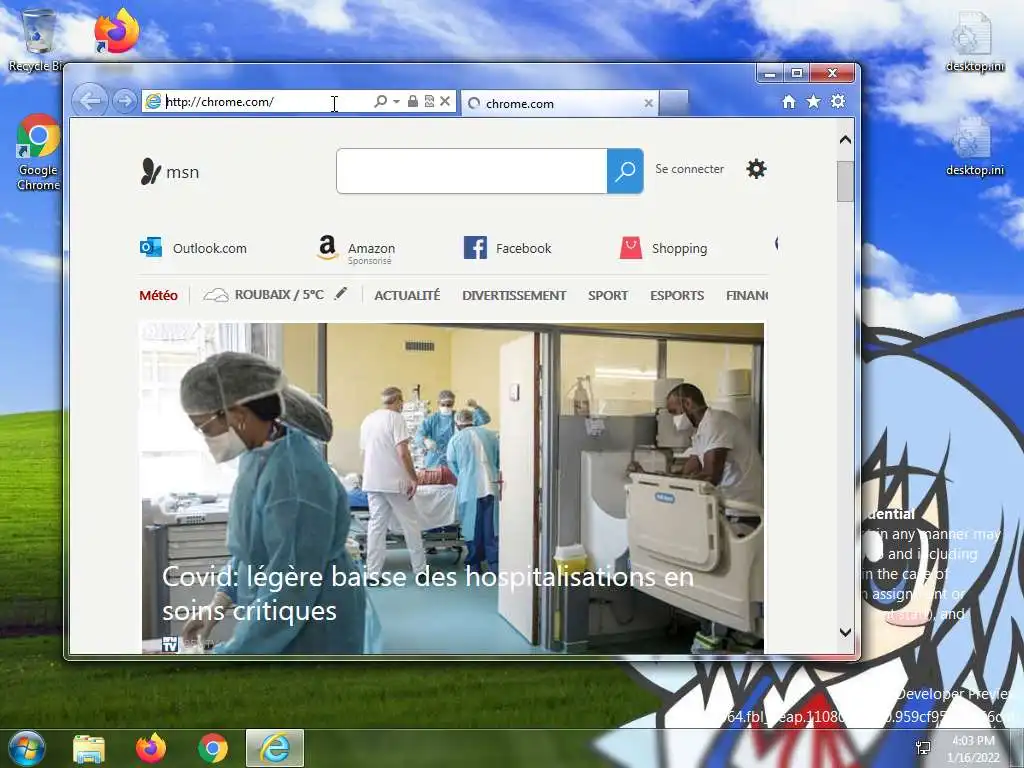Click the forward navigation arrow
The image size is (1024, 768).
click(123, 101)
